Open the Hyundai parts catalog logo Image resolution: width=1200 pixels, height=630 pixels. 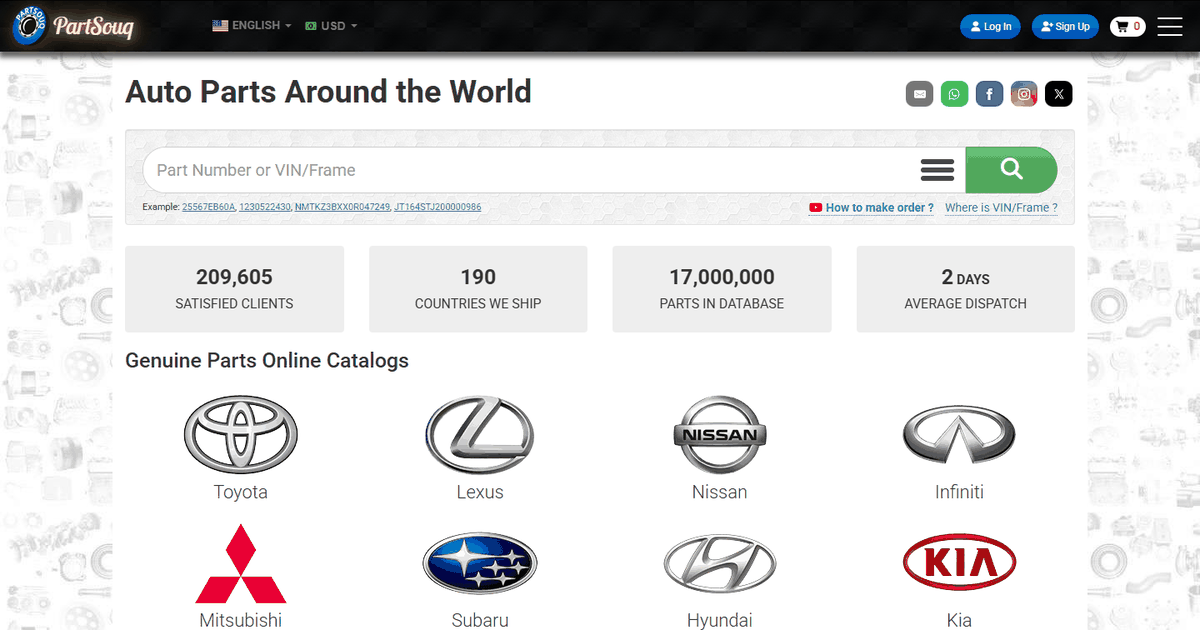tap(720, 563)
